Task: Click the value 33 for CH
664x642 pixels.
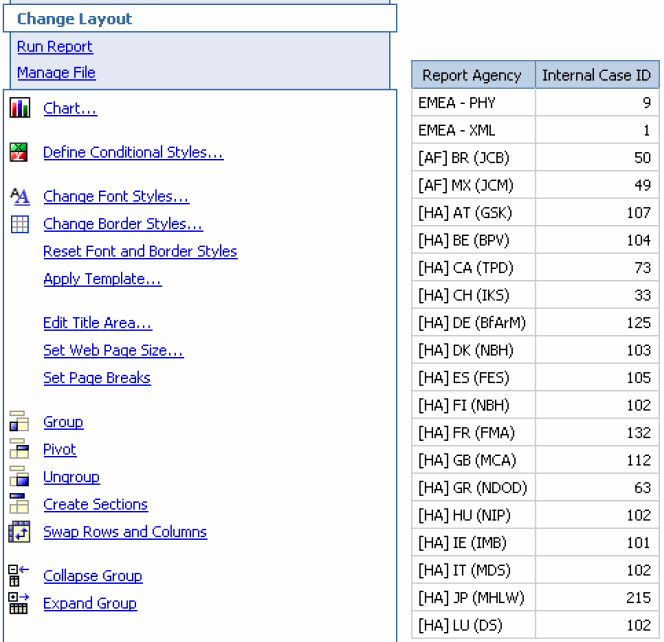Action: coord(642,295)
